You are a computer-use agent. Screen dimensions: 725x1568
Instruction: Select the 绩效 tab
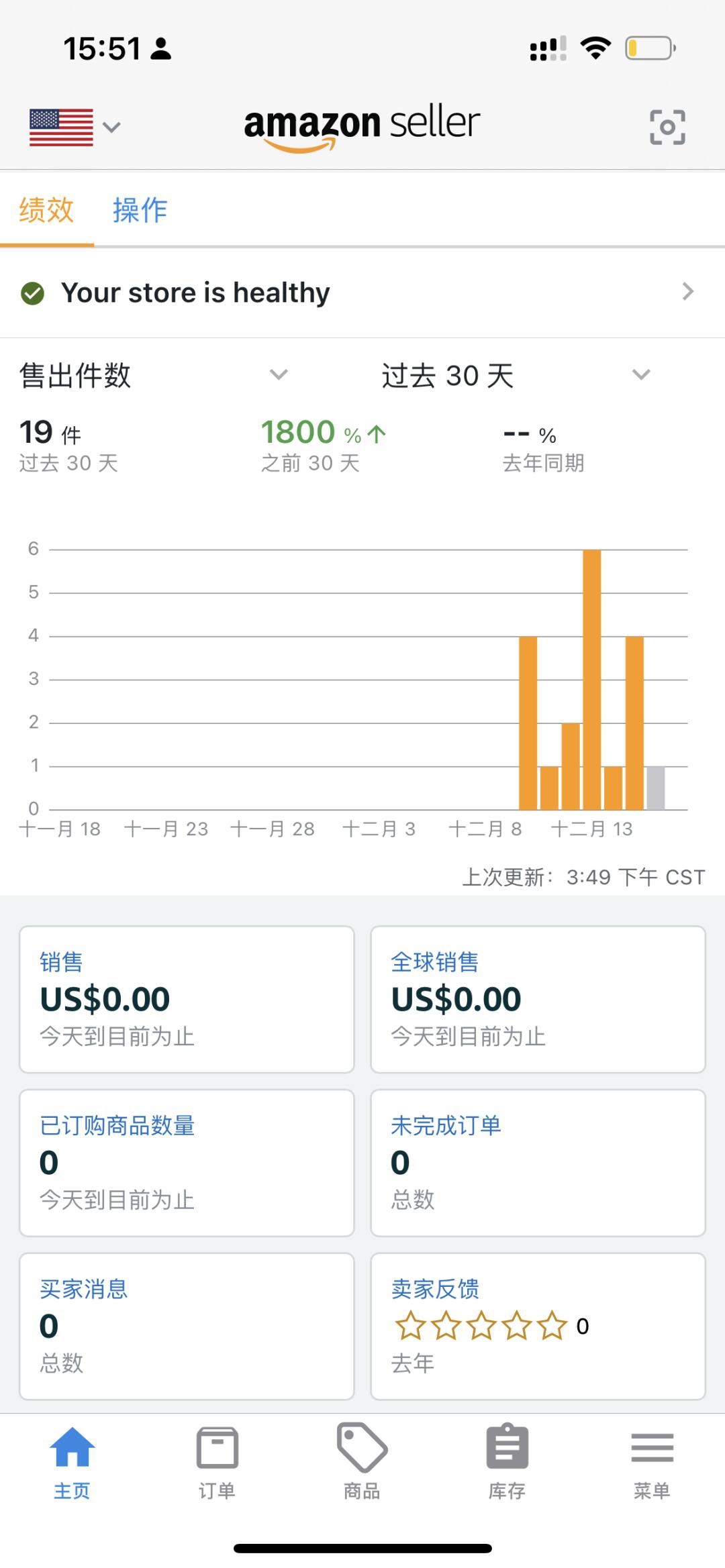46,210
